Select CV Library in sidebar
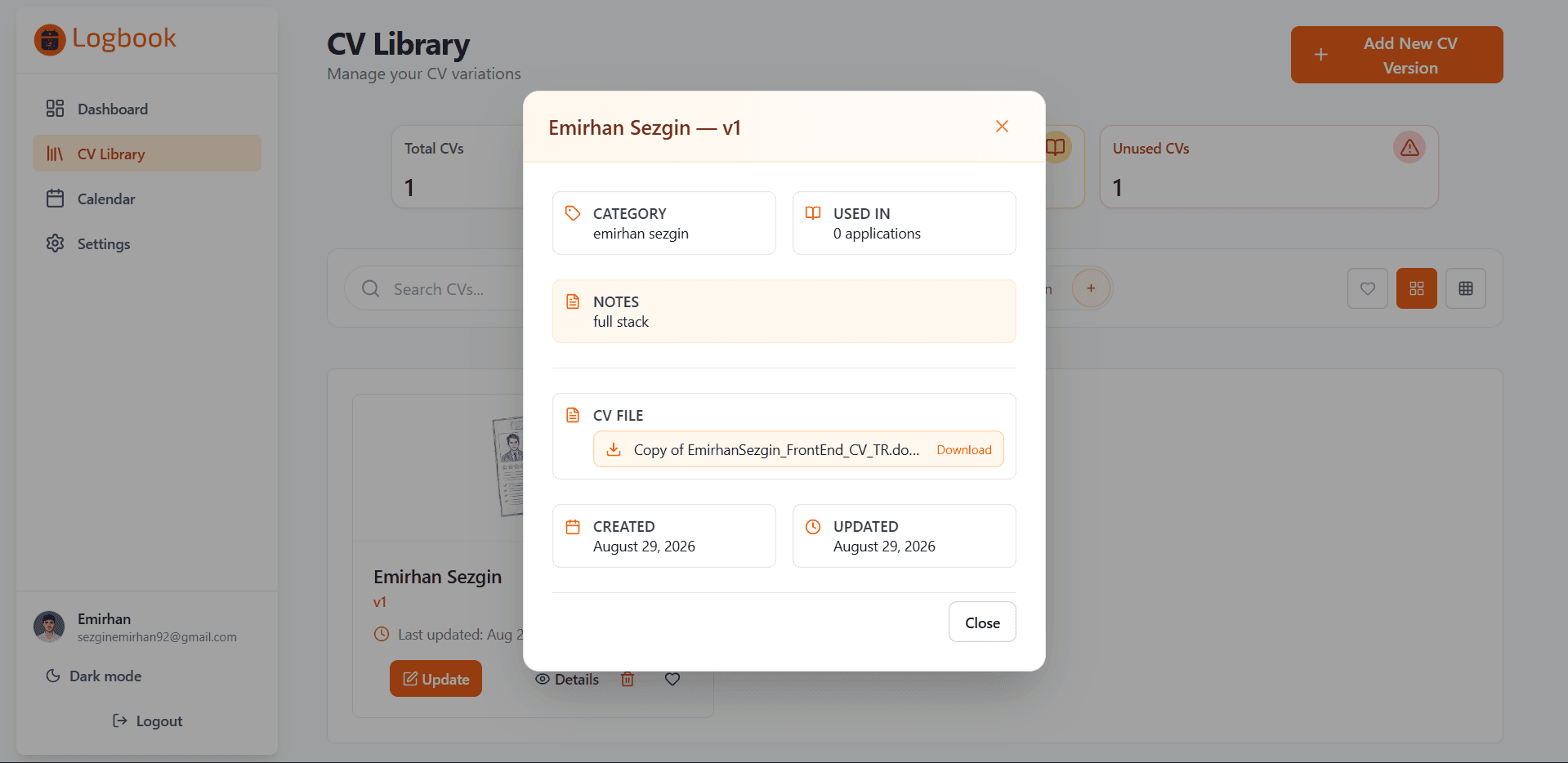1568x763 pixels. (x=147, y=154)
